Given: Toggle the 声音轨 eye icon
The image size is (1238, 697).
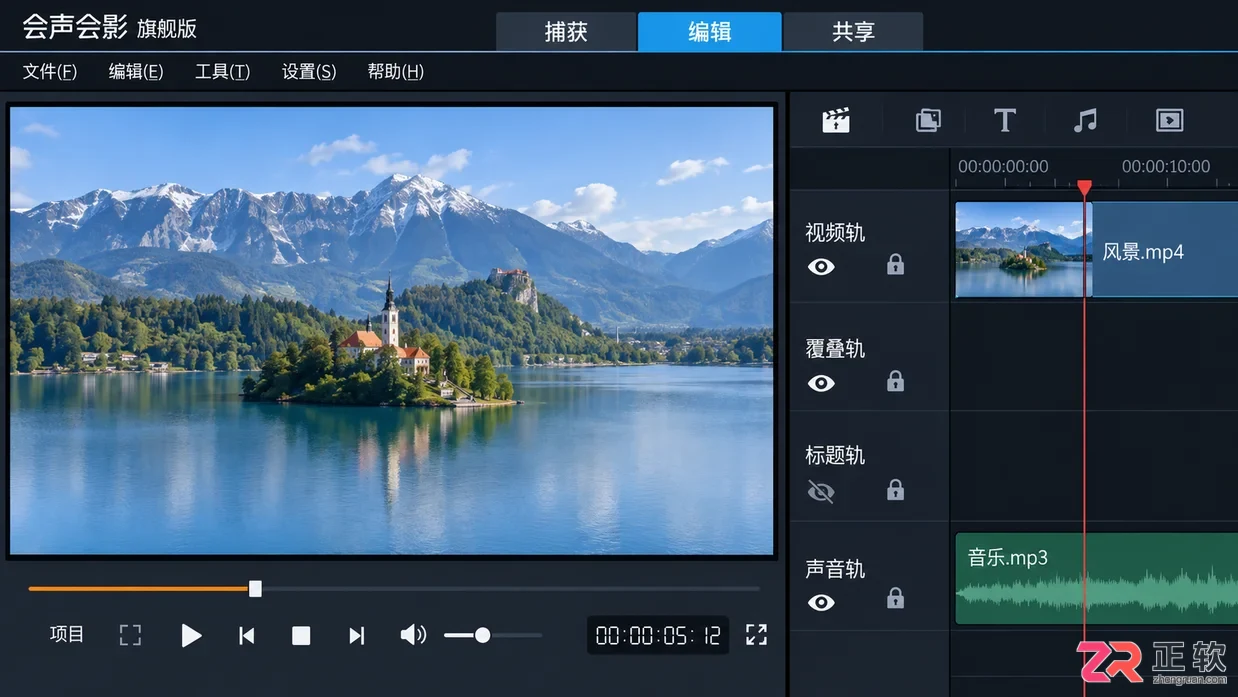Looking at the screenshot, I should click(x=821, y=602).
